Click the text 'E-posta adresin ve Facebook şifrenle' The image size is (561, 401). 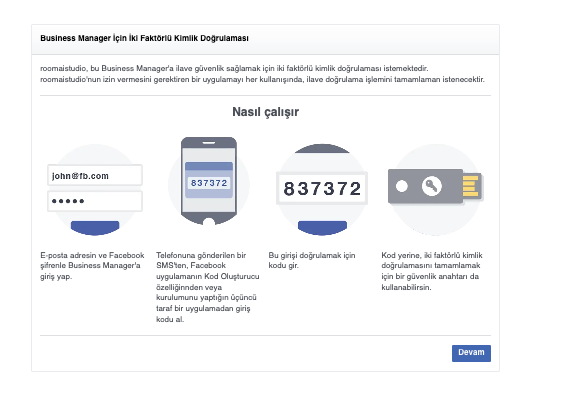(92, 260)
